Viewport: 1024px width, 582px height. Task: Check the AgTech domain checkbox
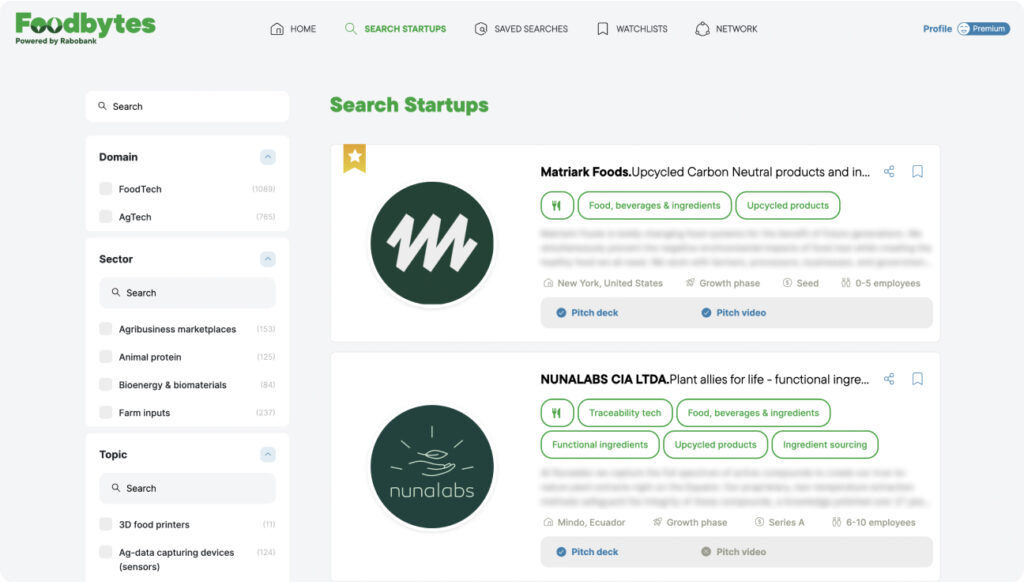pos(105,216)
